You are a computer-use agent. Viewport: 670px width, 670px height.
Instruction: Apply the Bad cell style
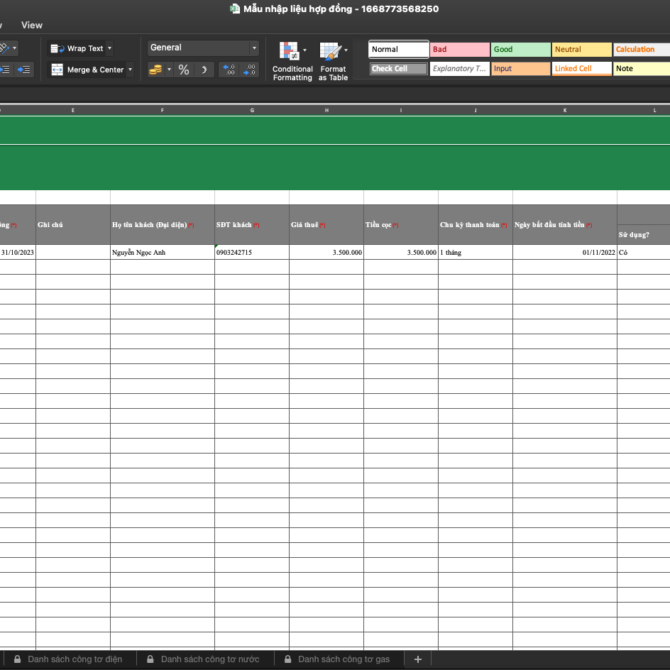click(459, 49)
